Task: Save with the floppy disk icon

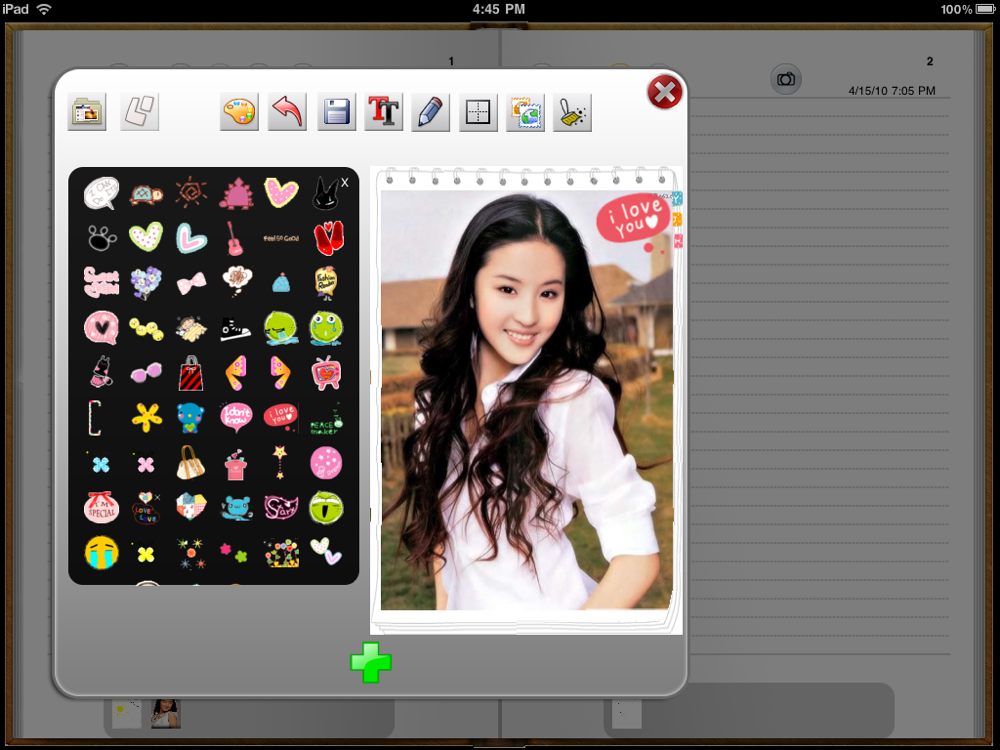Action: coord(337,112)
